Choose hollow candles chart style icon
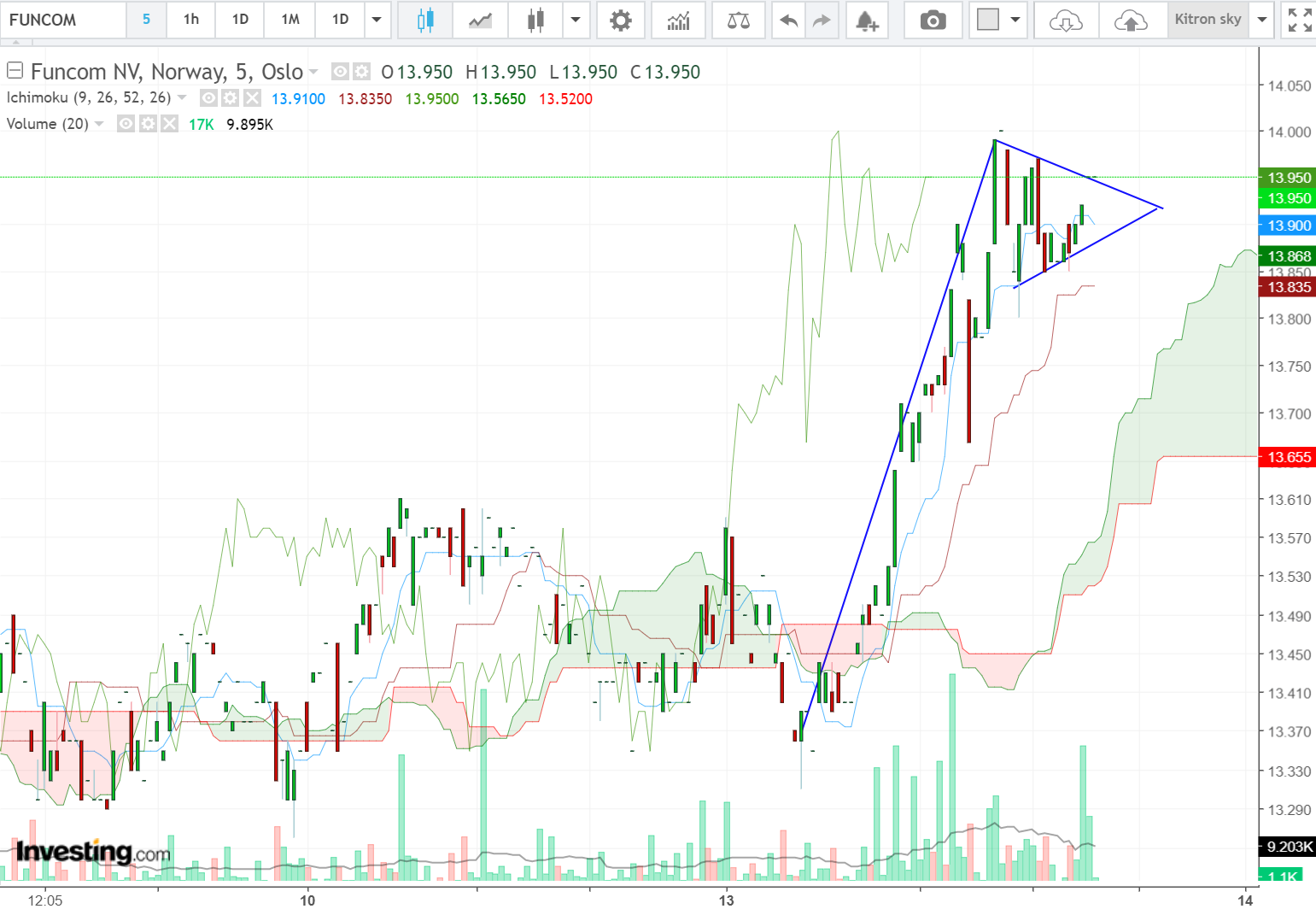 pos(425,20)
